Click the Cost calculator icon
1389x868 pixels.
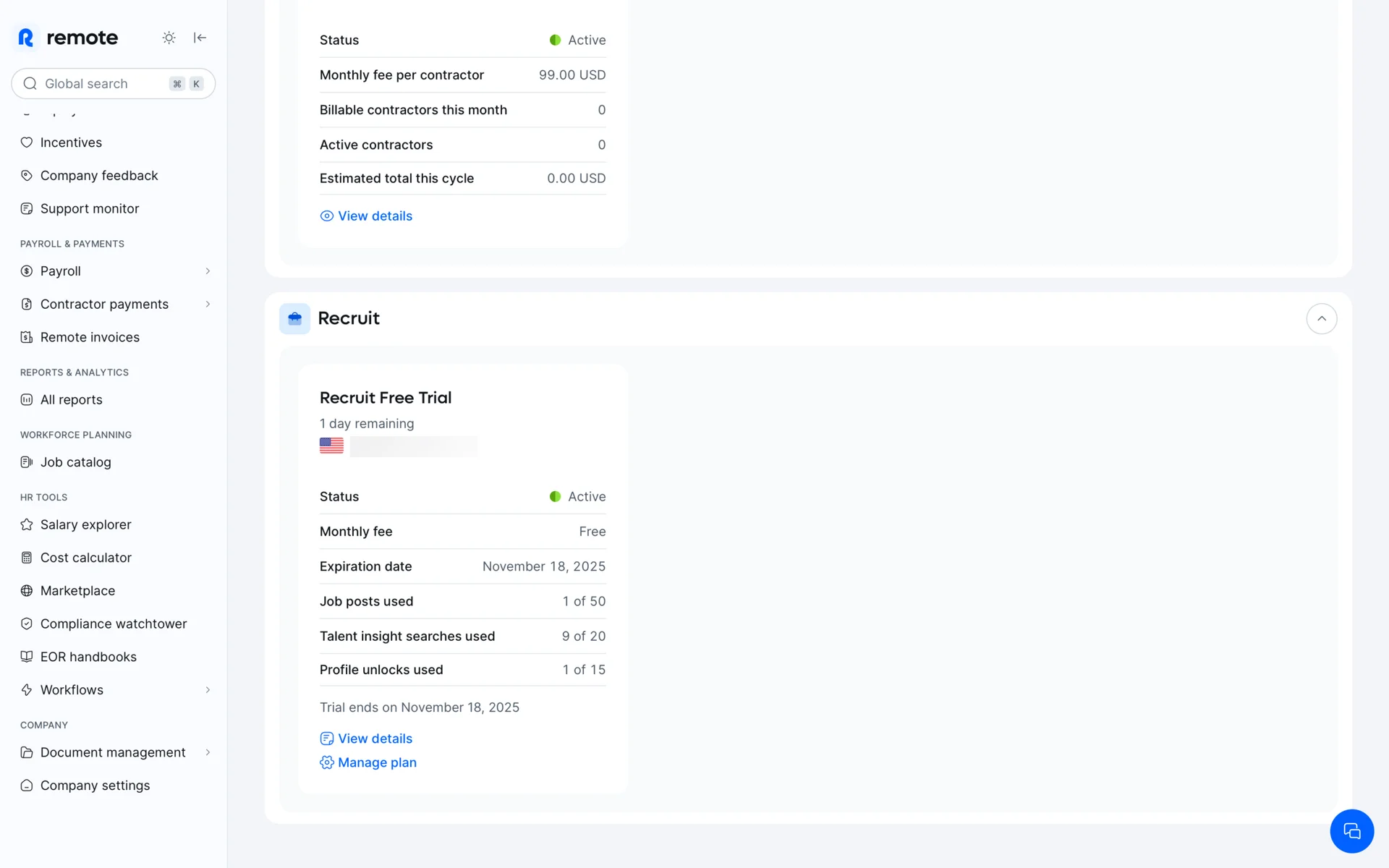click(27, 558)
